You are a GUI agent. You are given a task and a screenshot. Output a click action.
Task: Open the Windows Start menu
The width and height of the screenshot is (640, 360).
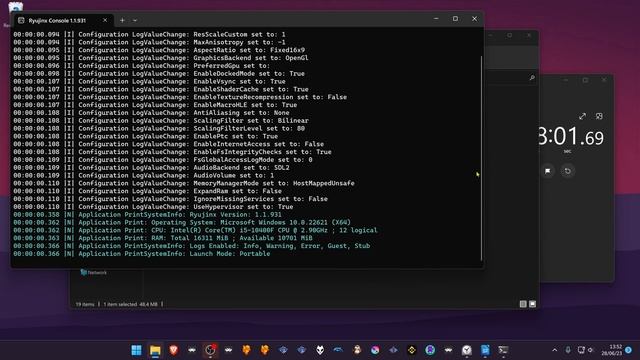[136, 350]
